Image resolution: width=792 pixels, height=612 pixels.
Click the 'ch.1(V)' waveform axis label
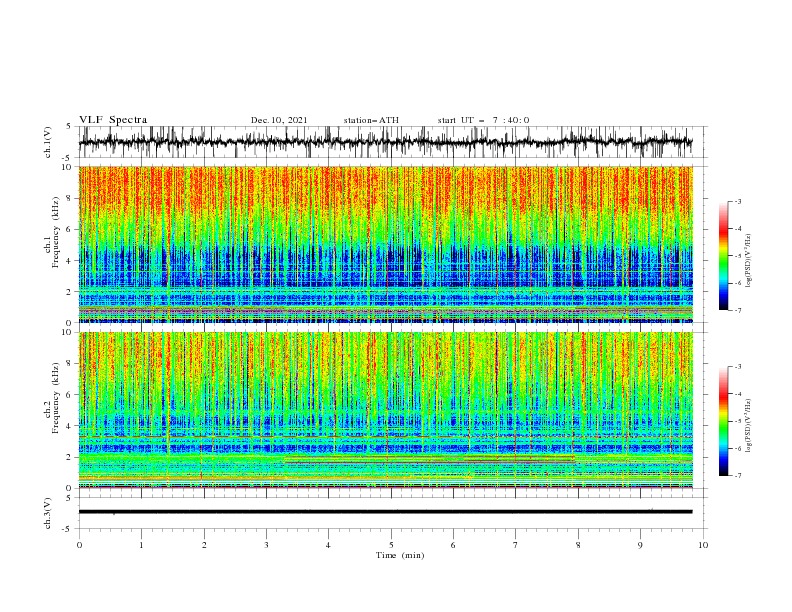(48, 142)
